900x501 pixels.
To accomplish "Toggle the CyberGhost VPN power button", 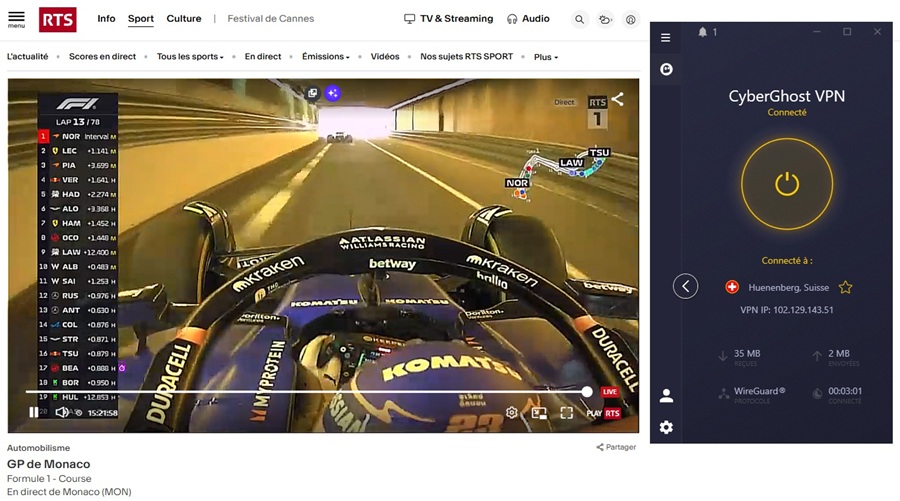I will (x=787, y=184).
